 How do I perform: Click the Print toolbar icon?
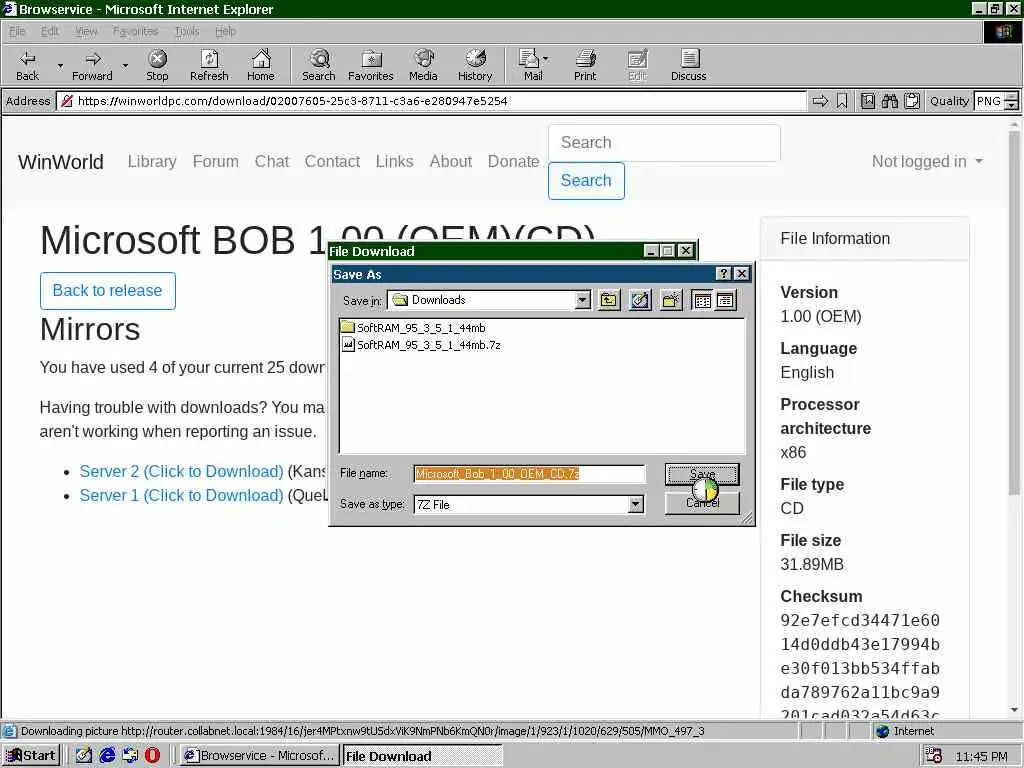[585, 65]
